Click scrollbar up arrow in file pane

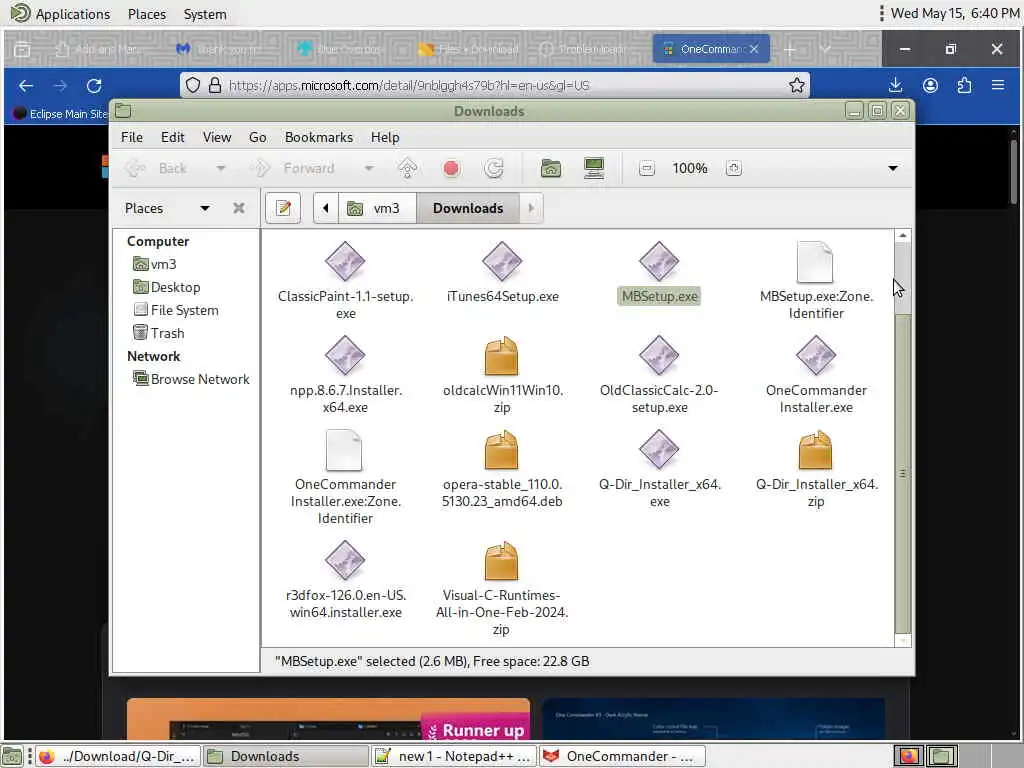903,235
